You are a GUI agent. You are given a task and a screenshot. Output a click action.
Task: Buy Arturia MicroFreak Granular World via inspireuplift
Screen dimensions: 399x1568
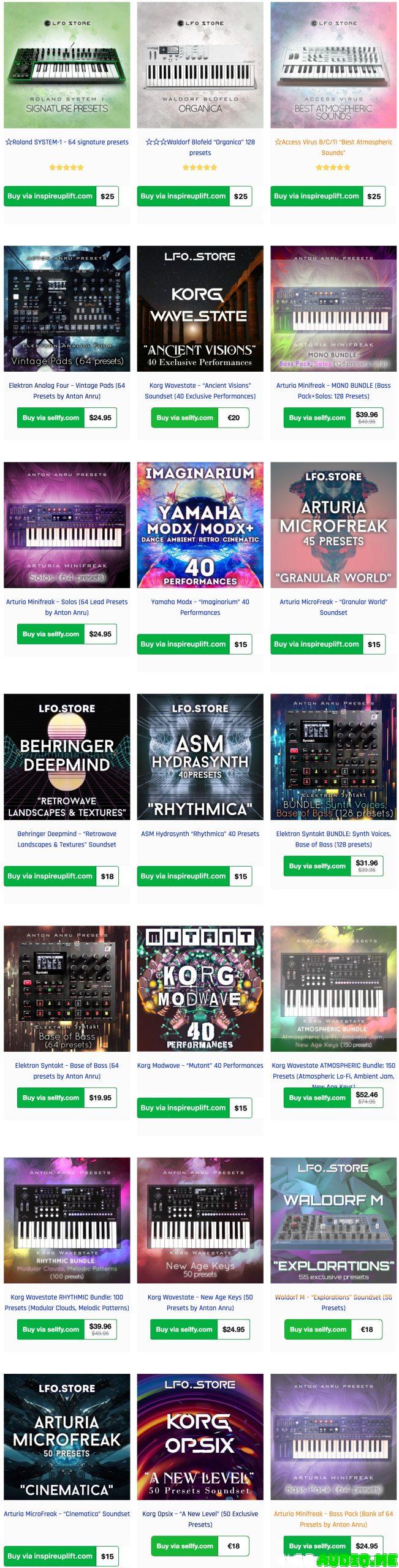coord(316,644)
